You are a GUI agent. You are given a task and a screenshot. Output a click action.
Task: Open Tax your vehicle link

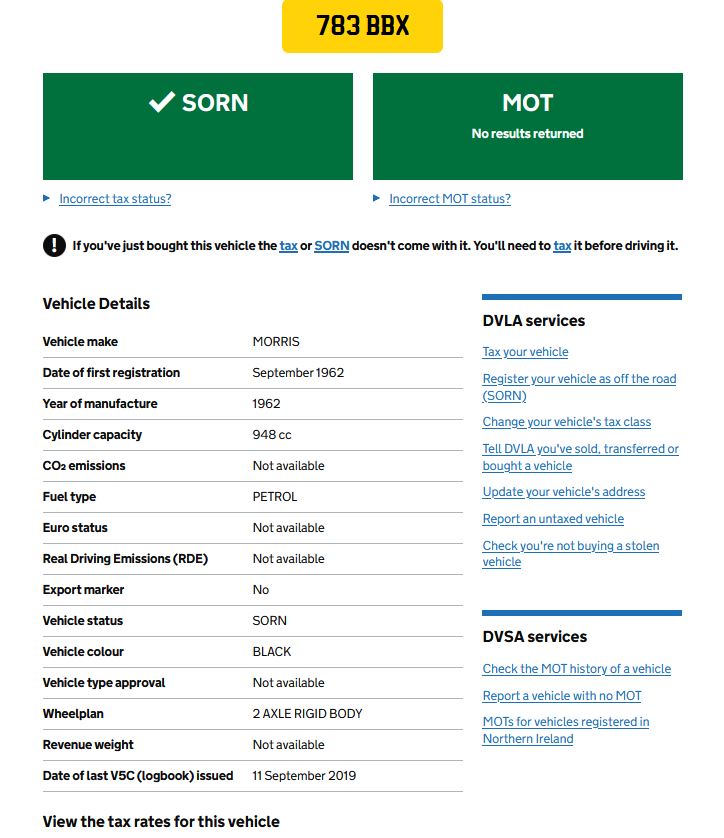pos(525,352)
